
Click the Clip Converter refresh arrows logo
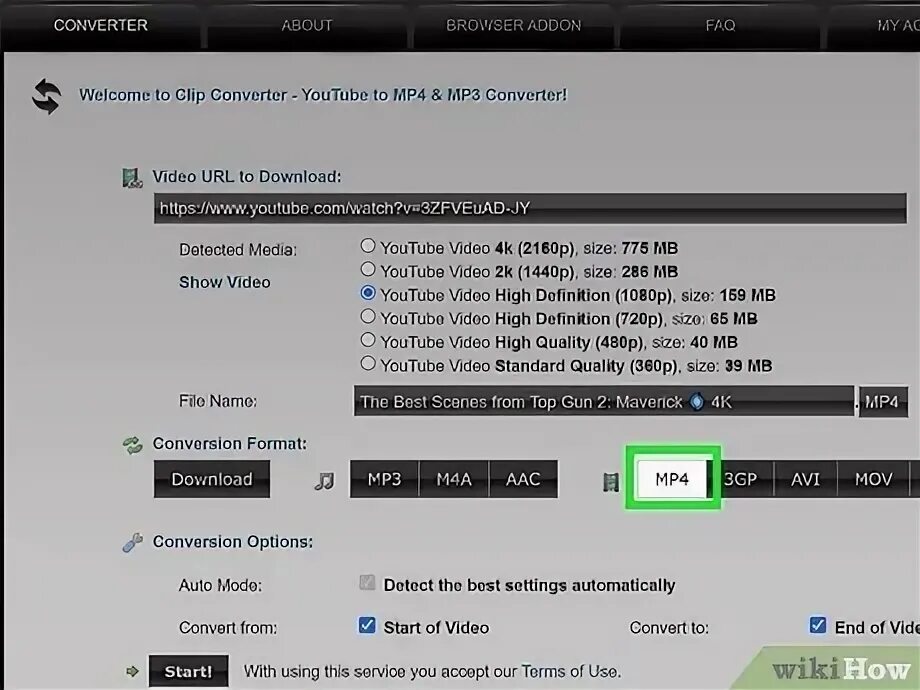click(46, 96)
